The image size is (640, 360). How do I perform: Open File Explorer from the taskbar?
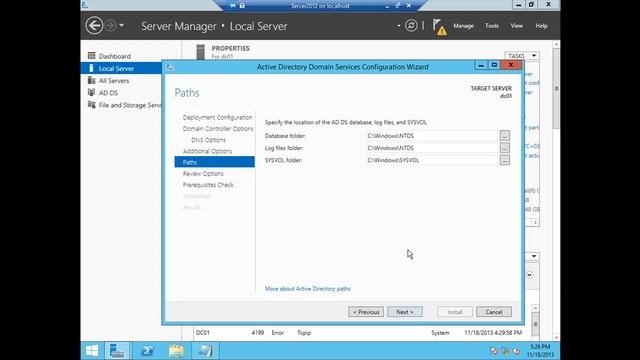tap(176, 351)
